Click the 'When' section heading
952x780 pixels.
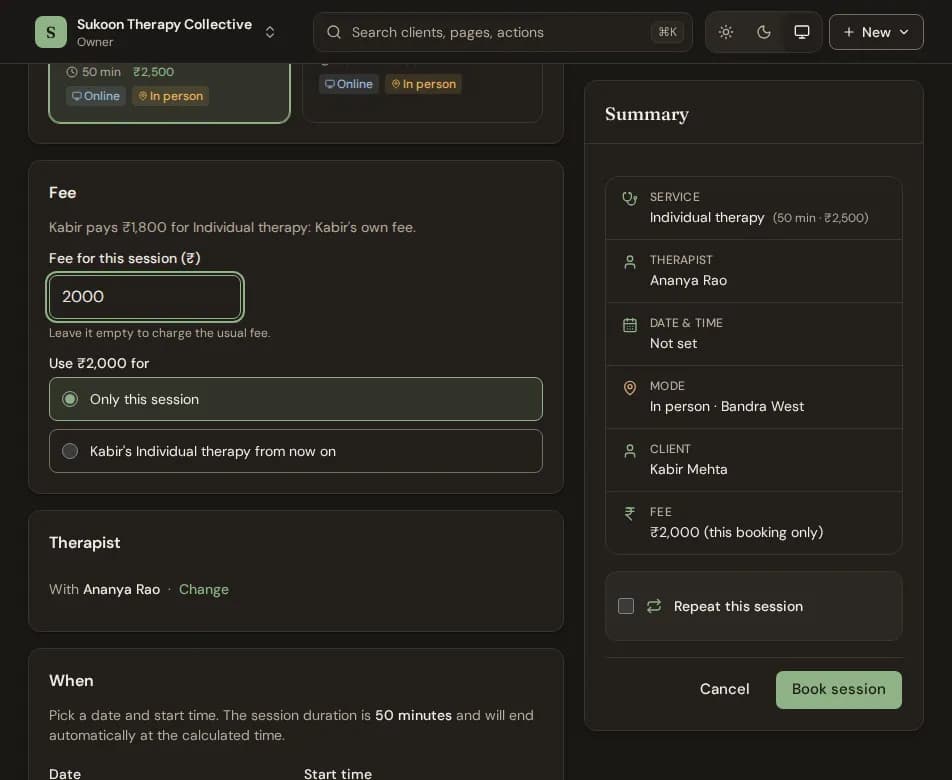(x=71, y=680)
